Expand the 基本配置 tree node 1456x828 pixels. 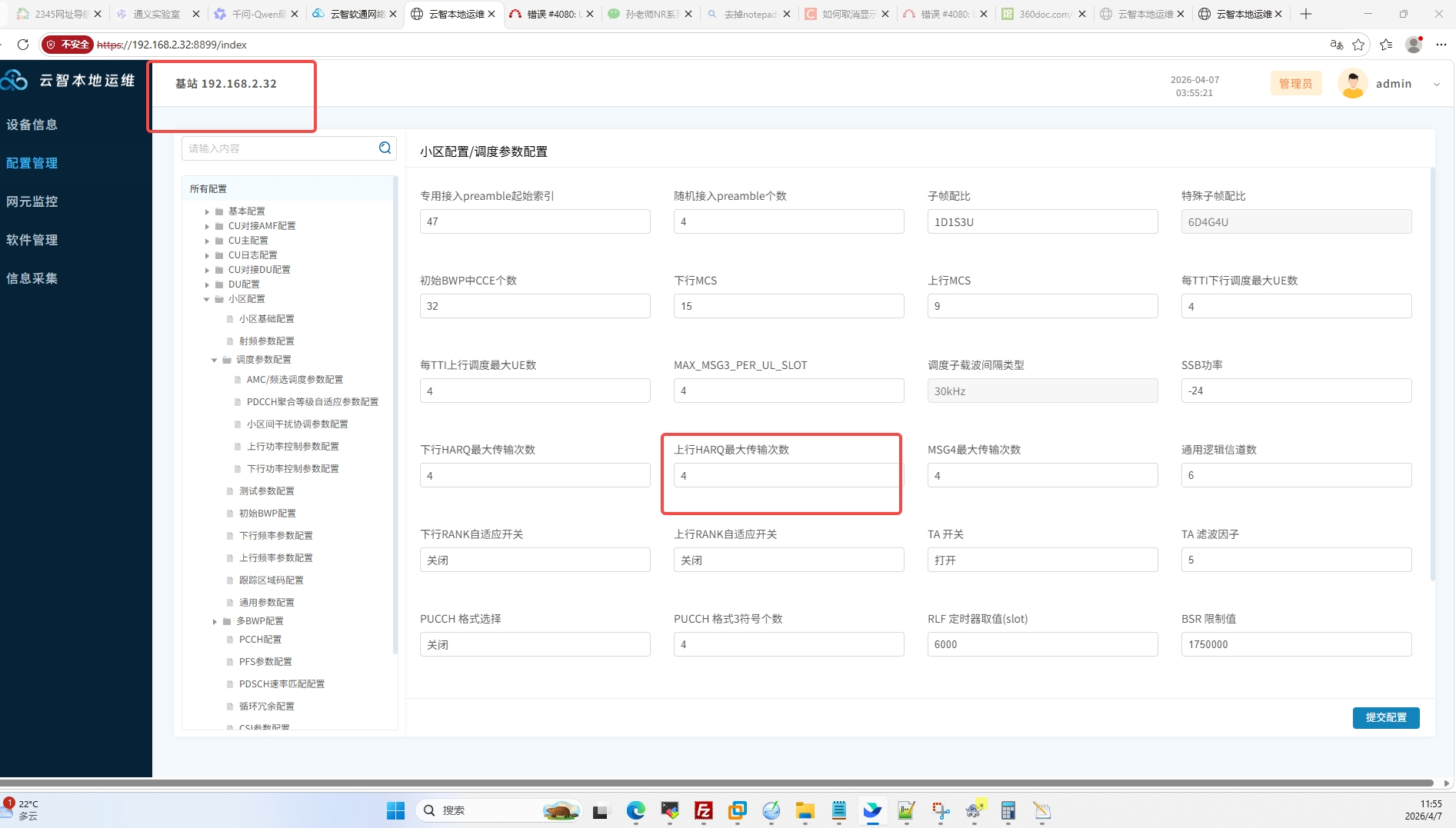pyautogui.click(x=207, y=211)
